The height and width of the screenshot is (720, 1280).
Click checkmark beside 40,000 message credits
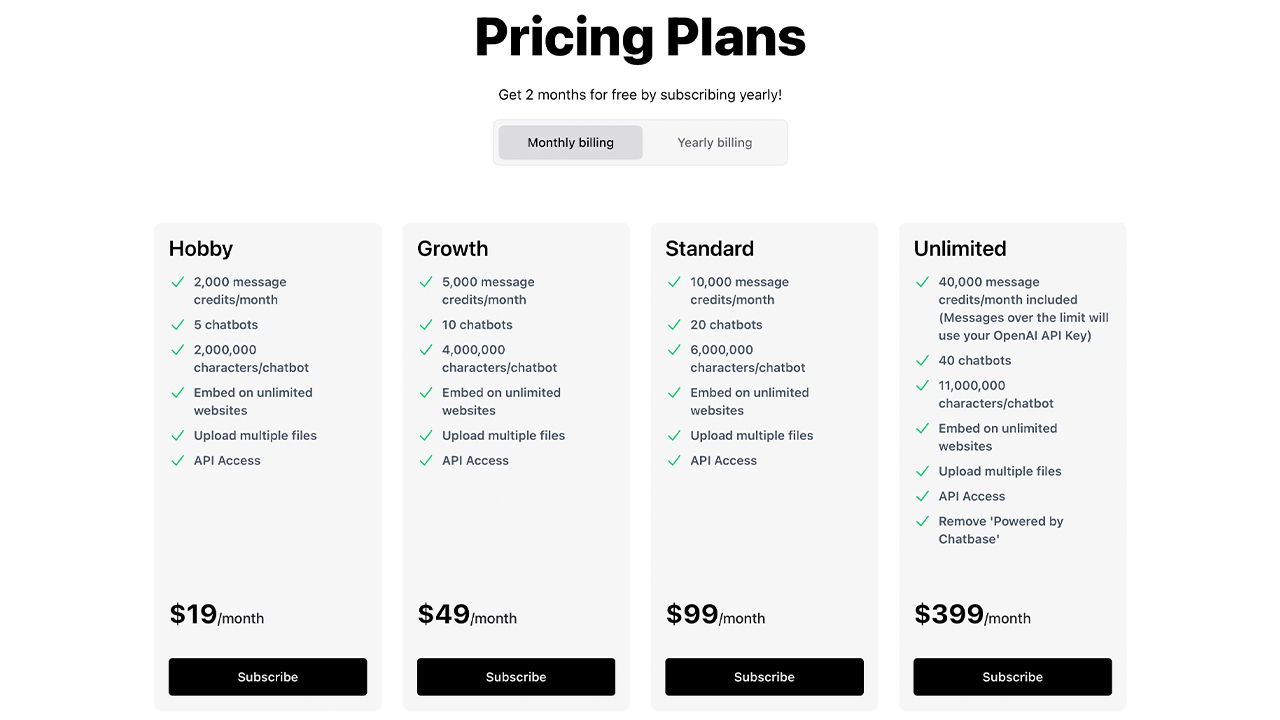point(922,282)
